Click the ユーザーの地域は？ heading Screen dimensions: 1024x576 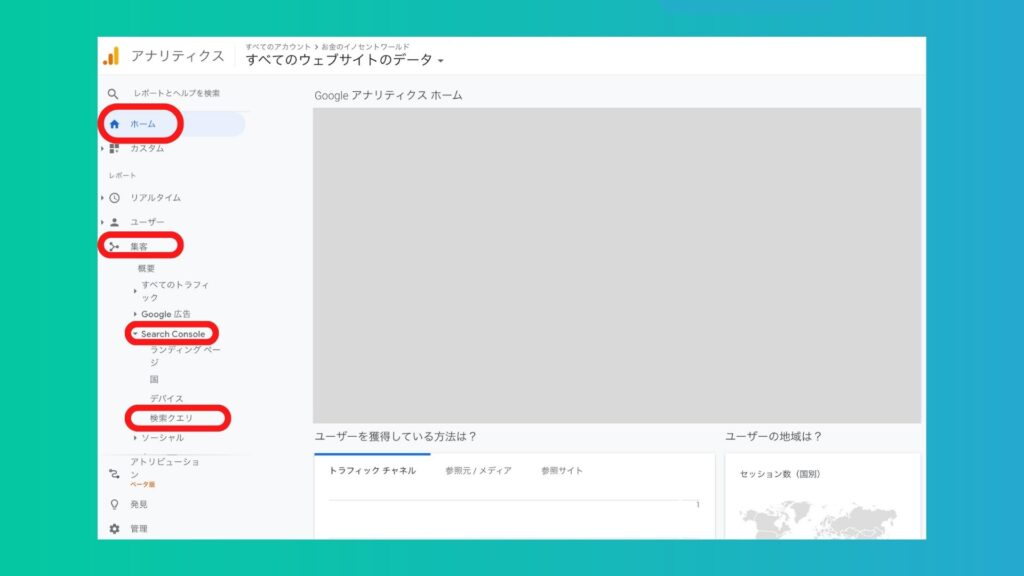(774, 436)
